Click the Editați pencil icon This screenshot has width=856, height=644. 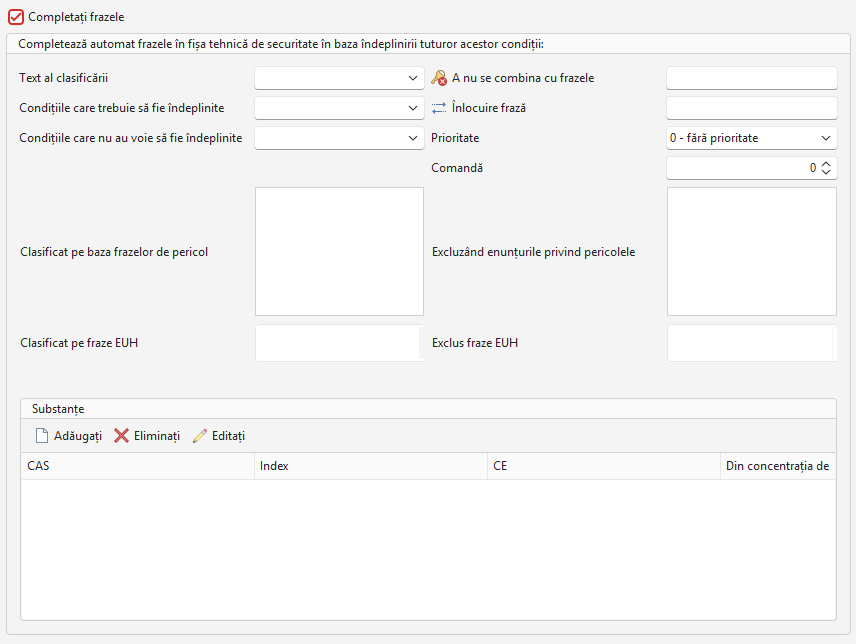click(200, 436)
